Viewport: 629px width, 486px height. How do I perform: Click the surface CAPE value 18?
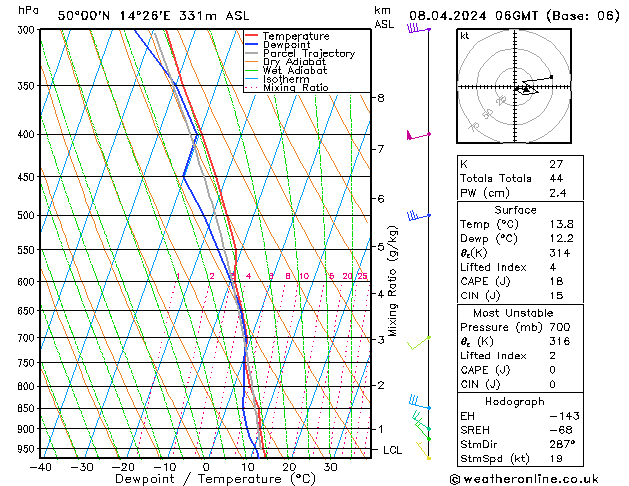point(556,281)
